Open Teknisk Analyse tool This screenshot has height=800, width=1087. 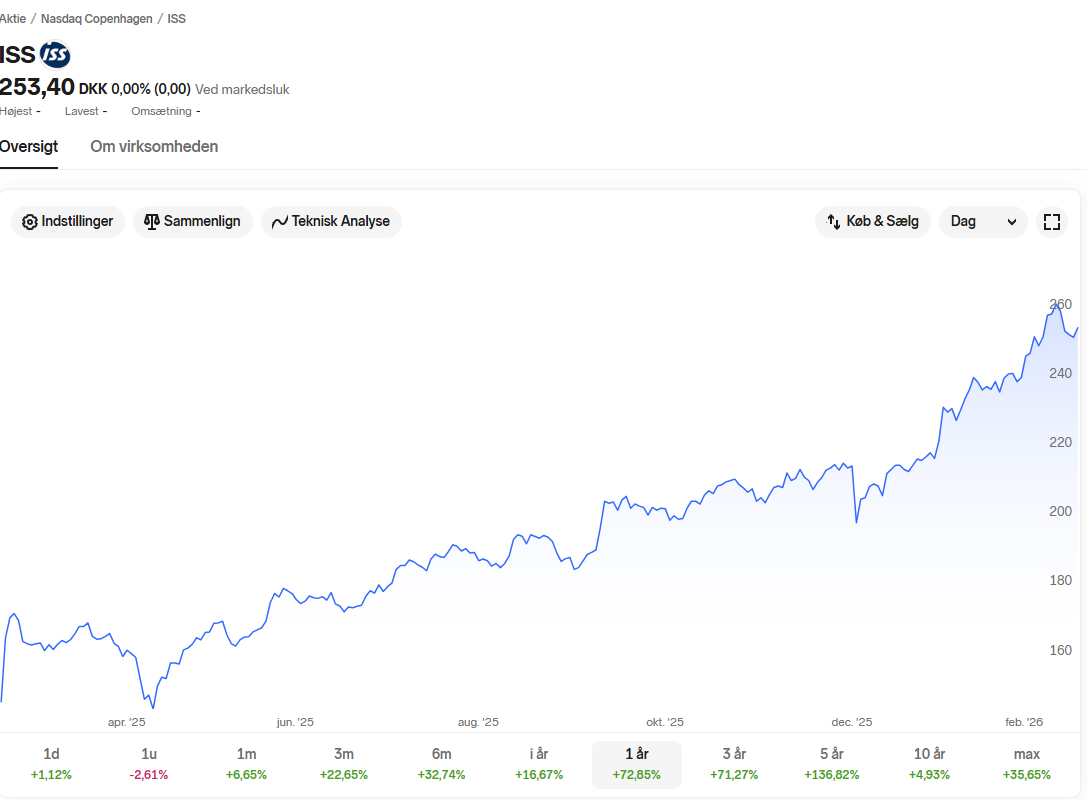(331, 222)
